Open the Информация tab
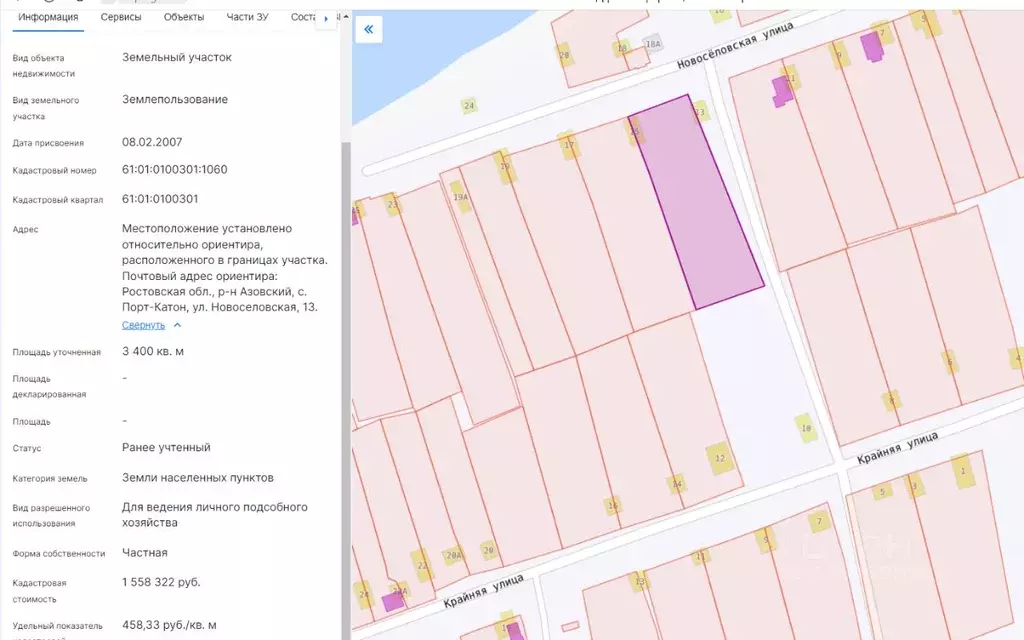 (x=48, y=17)
